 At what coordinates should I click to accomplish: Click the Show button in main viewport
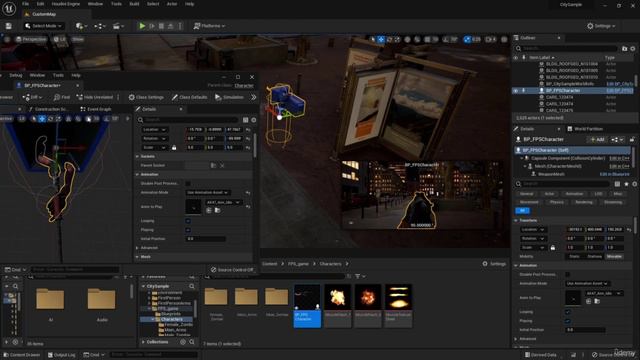(78, 40)
